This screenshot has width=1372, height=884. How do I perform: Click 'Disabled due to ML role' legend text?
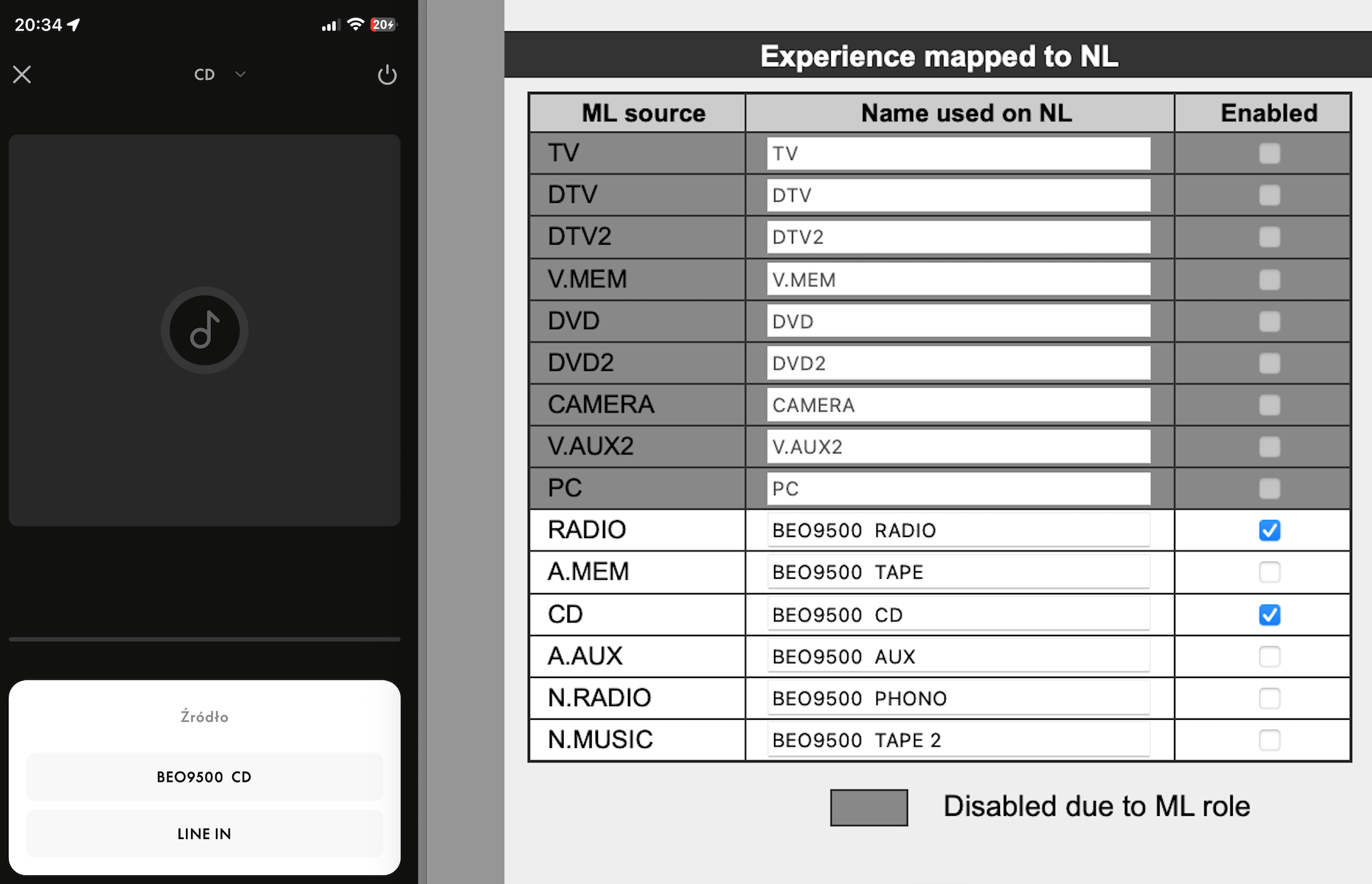point(1097,806)
